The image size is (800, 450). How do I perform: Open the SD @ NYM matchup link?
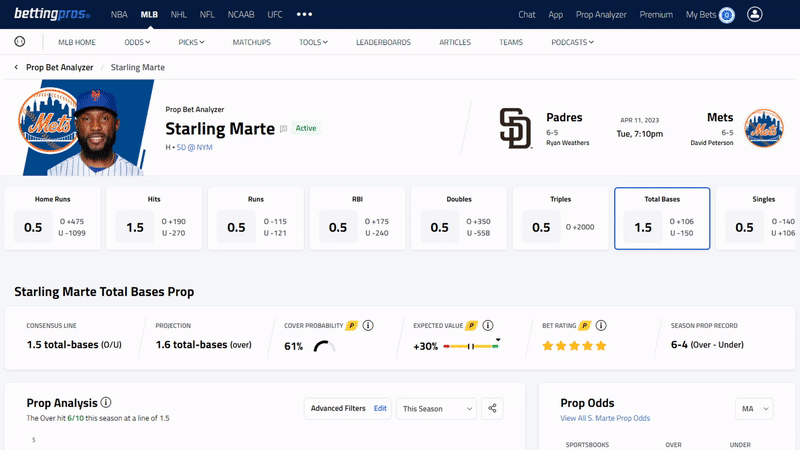coord(194,147)
